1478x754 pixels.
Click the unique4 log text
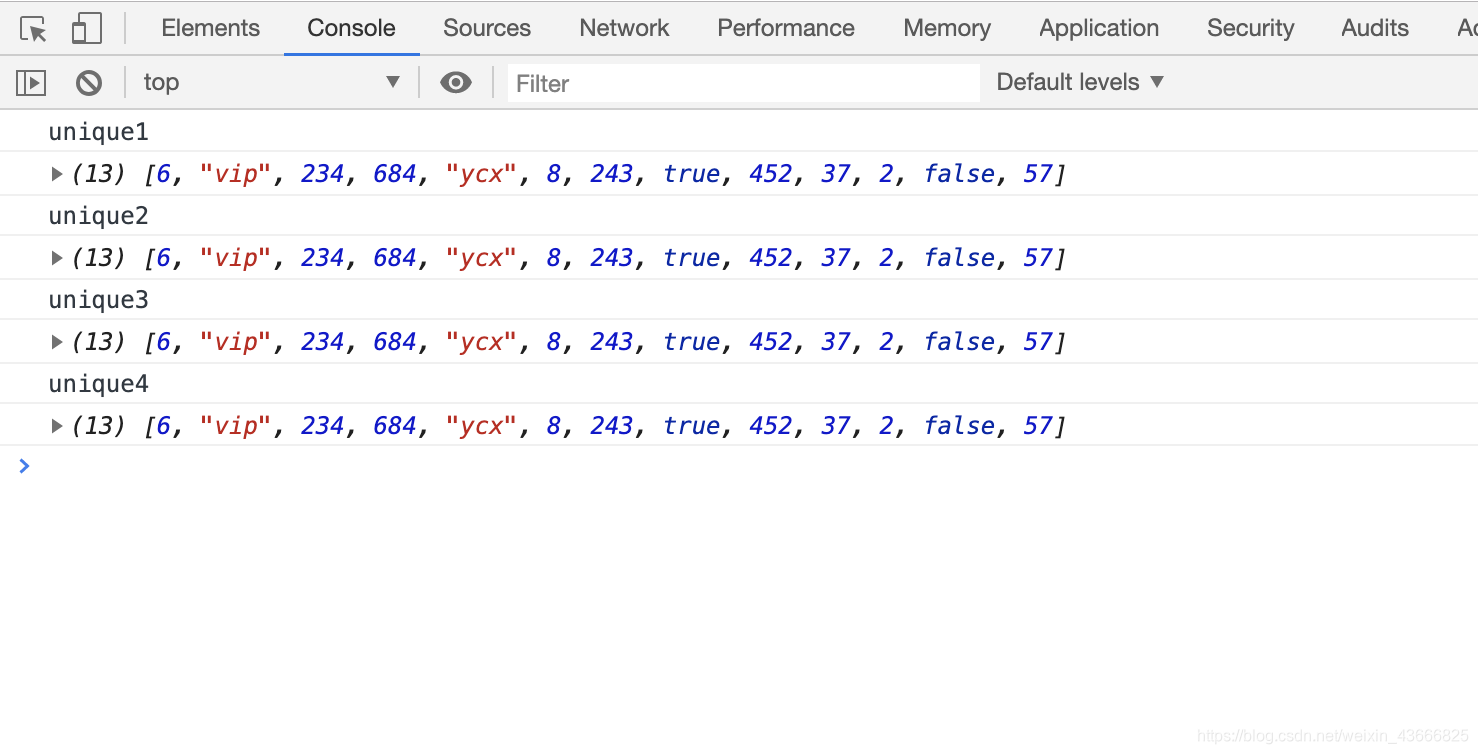(99, 384)
